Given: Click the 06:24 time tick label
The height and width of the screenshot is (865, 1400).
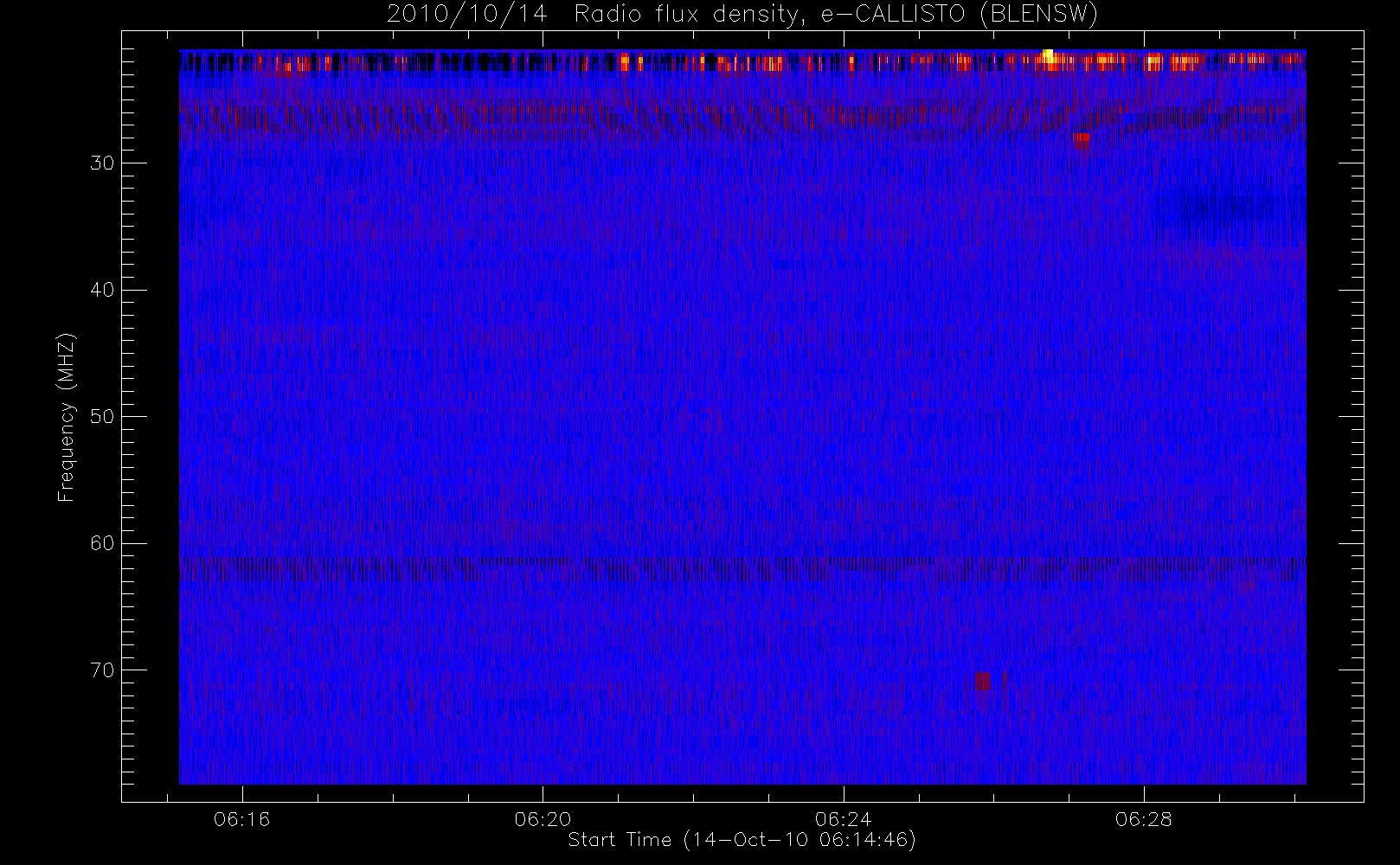Looking at the screenshot, I should [843, 819].
